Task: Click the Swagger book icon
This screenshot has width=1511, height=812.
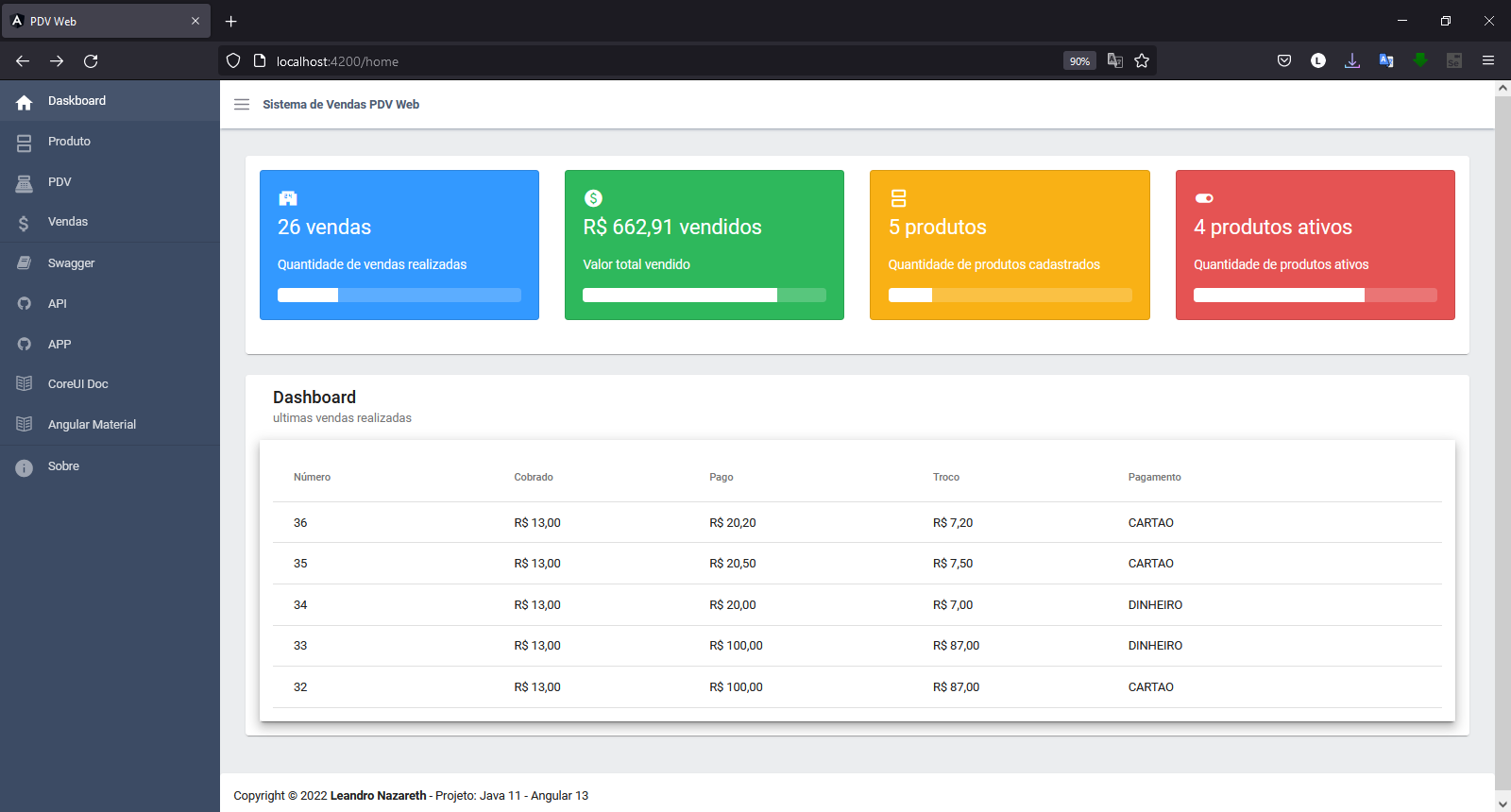Action: [25, 263]
